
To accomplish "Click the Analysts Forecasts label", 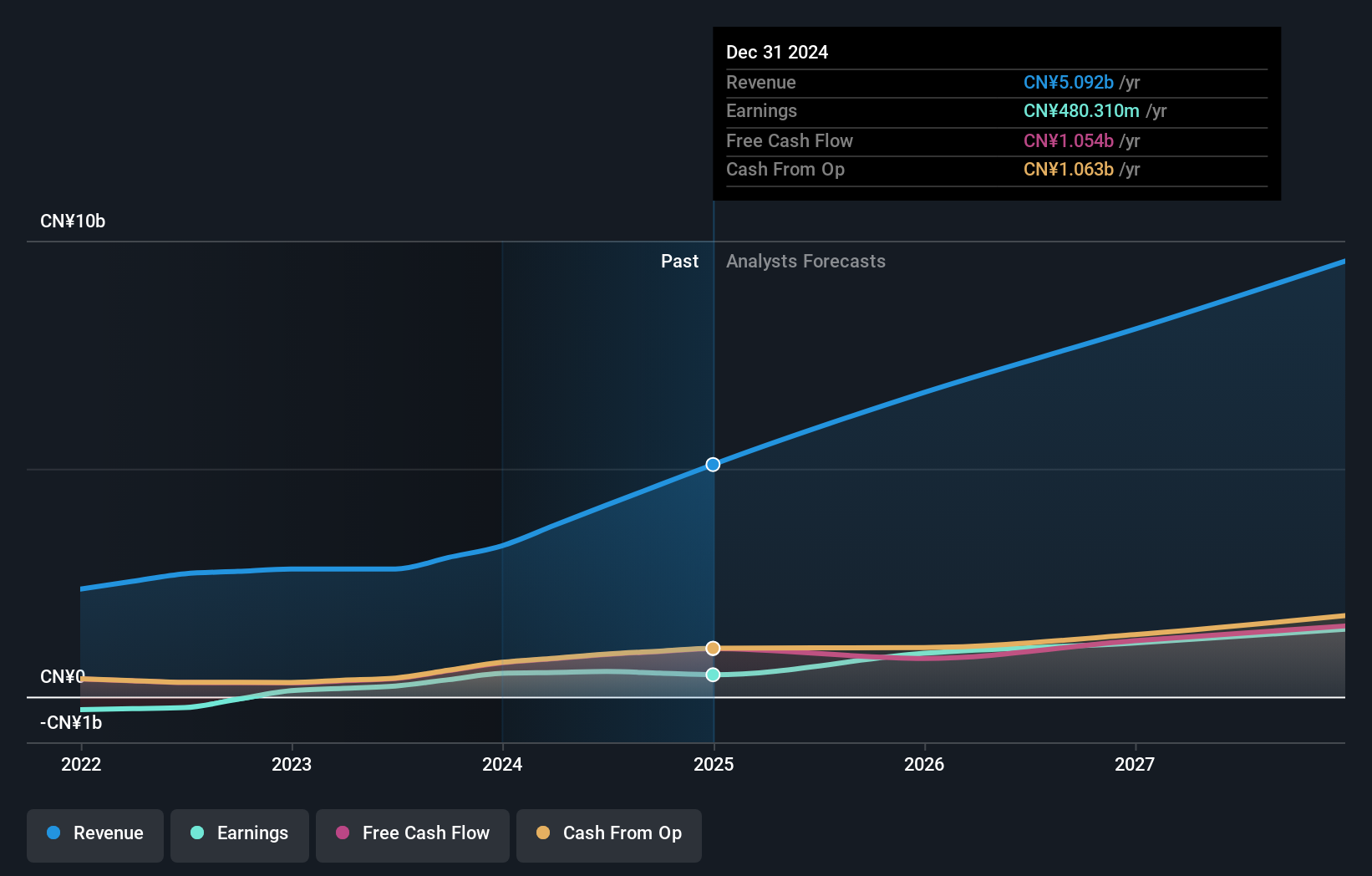I will click(x=805, y=262).
